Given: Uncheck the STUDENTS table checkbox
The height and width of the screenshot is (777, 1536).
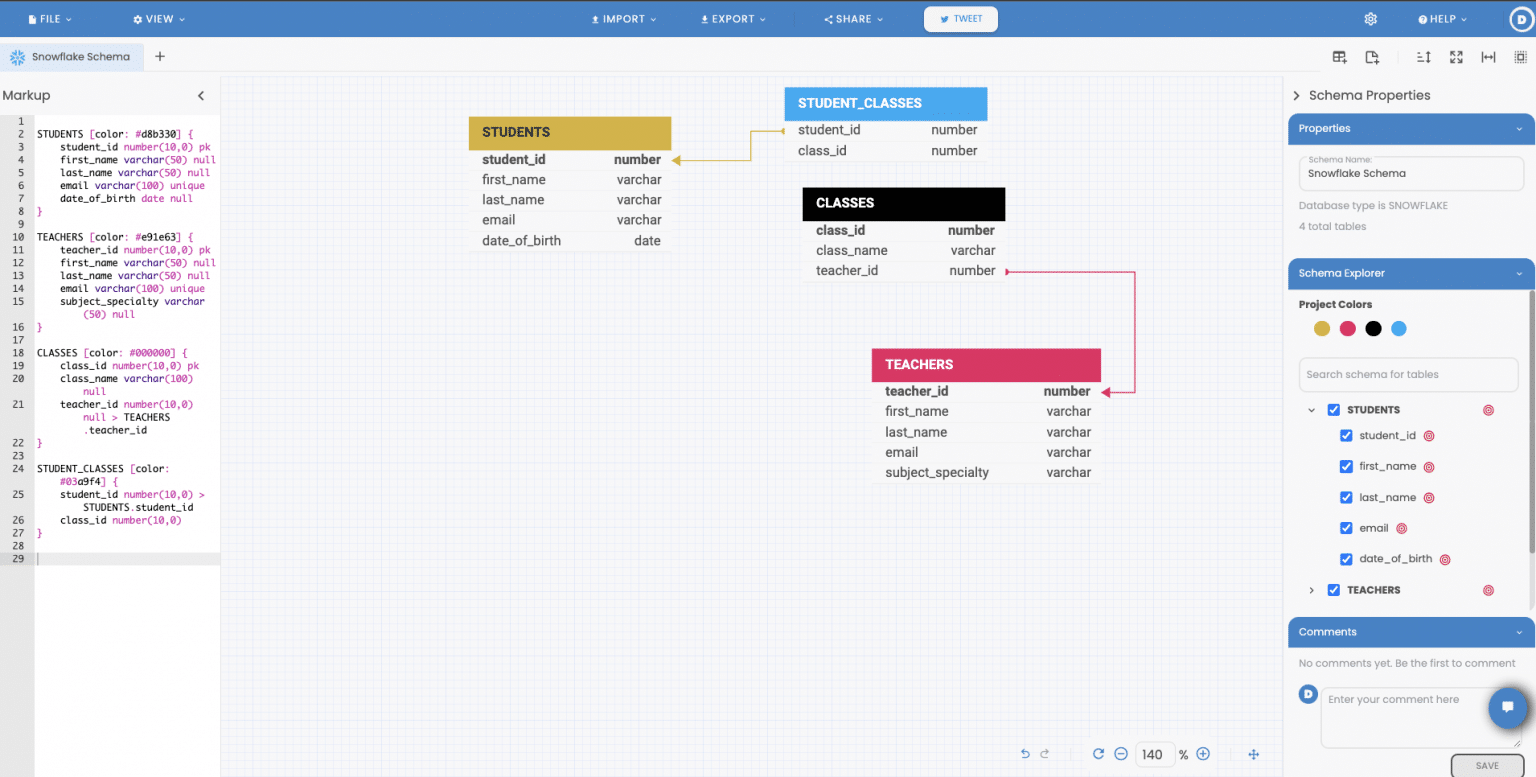Looking at the screenshot, I should 1333,410.
